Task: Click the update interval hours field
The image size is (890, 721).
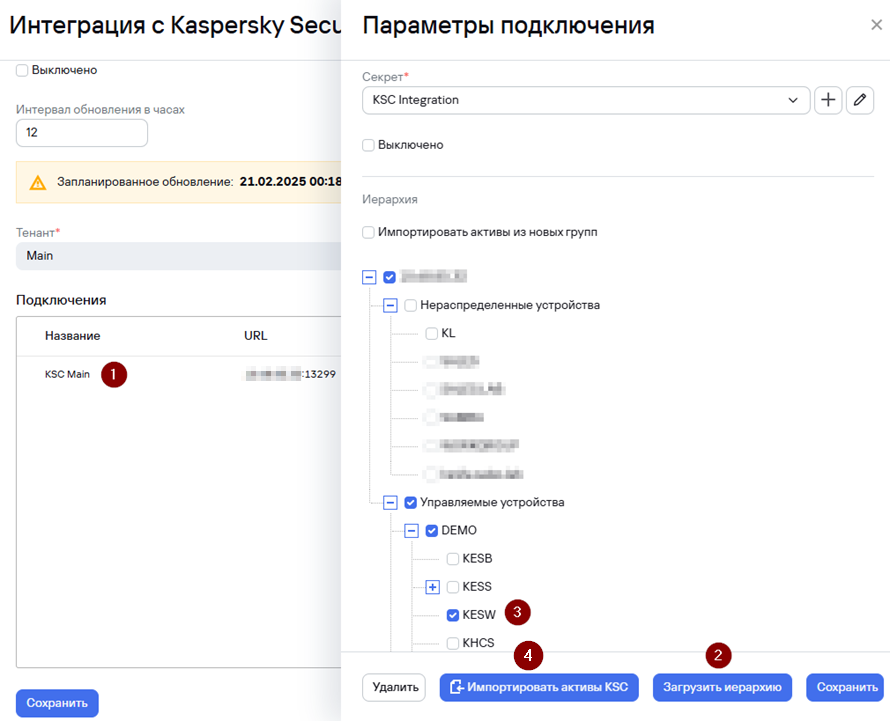Action: [82, 133]
